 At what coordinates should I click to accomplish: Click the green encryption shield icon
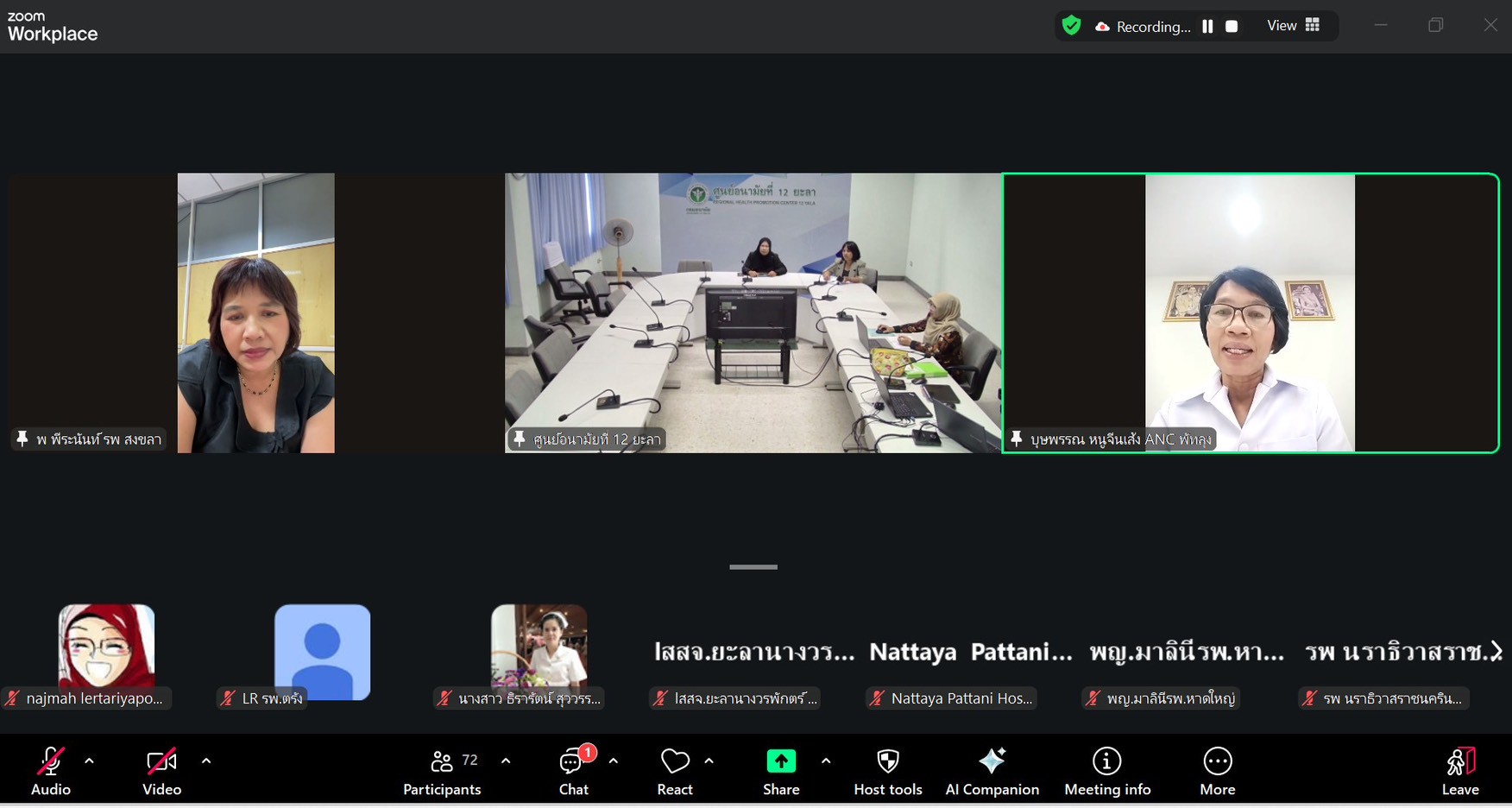click(1072, 26)
